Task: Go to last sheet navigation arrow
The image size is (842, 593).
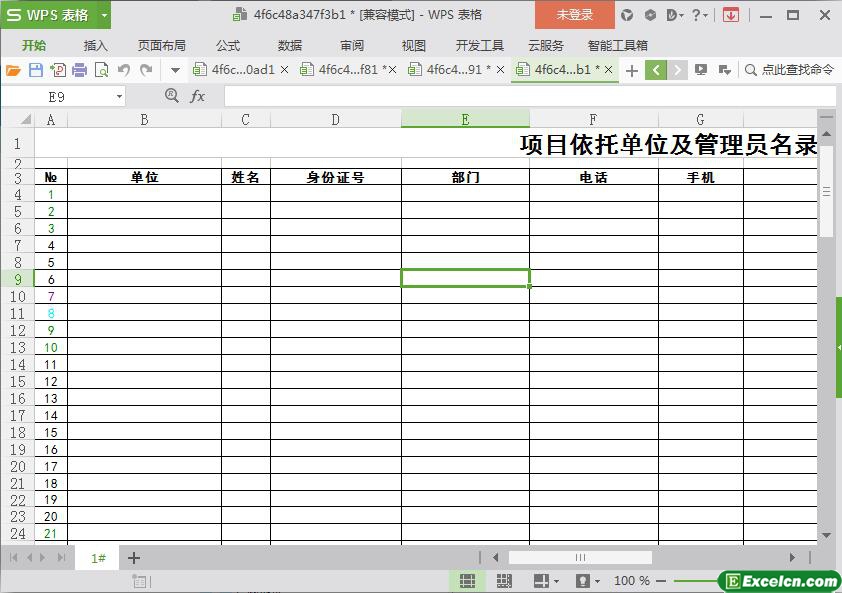Action: [62, 558]
